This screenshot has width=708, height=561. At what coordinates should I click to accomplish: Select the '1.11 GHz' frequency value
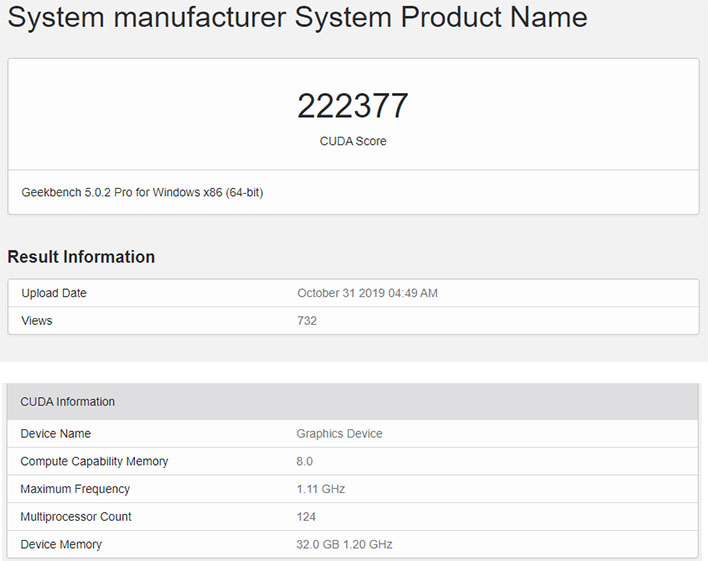(x=321, y=489)
